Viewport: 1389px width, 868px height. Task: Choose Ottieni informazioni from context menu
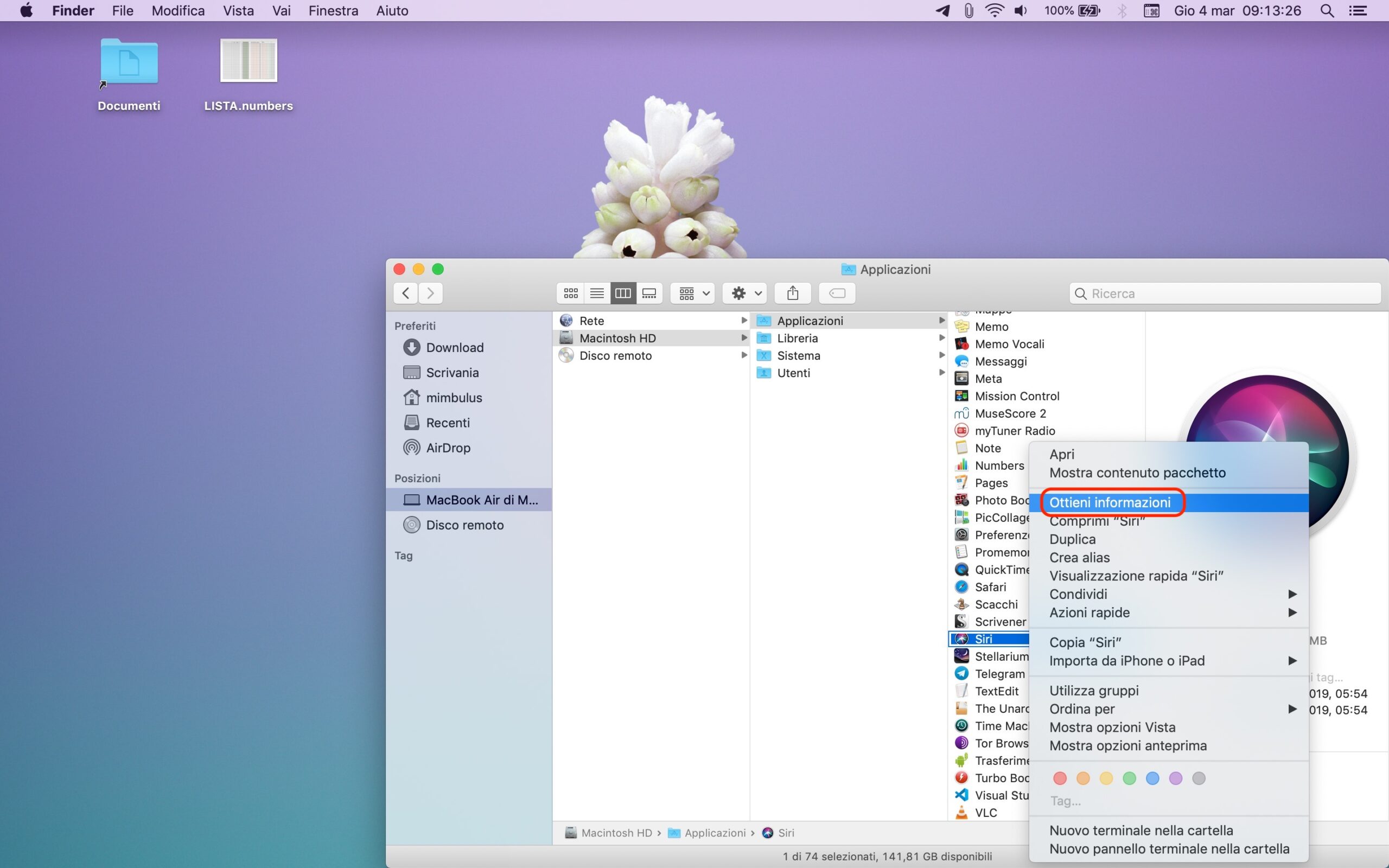[1110, 503]
